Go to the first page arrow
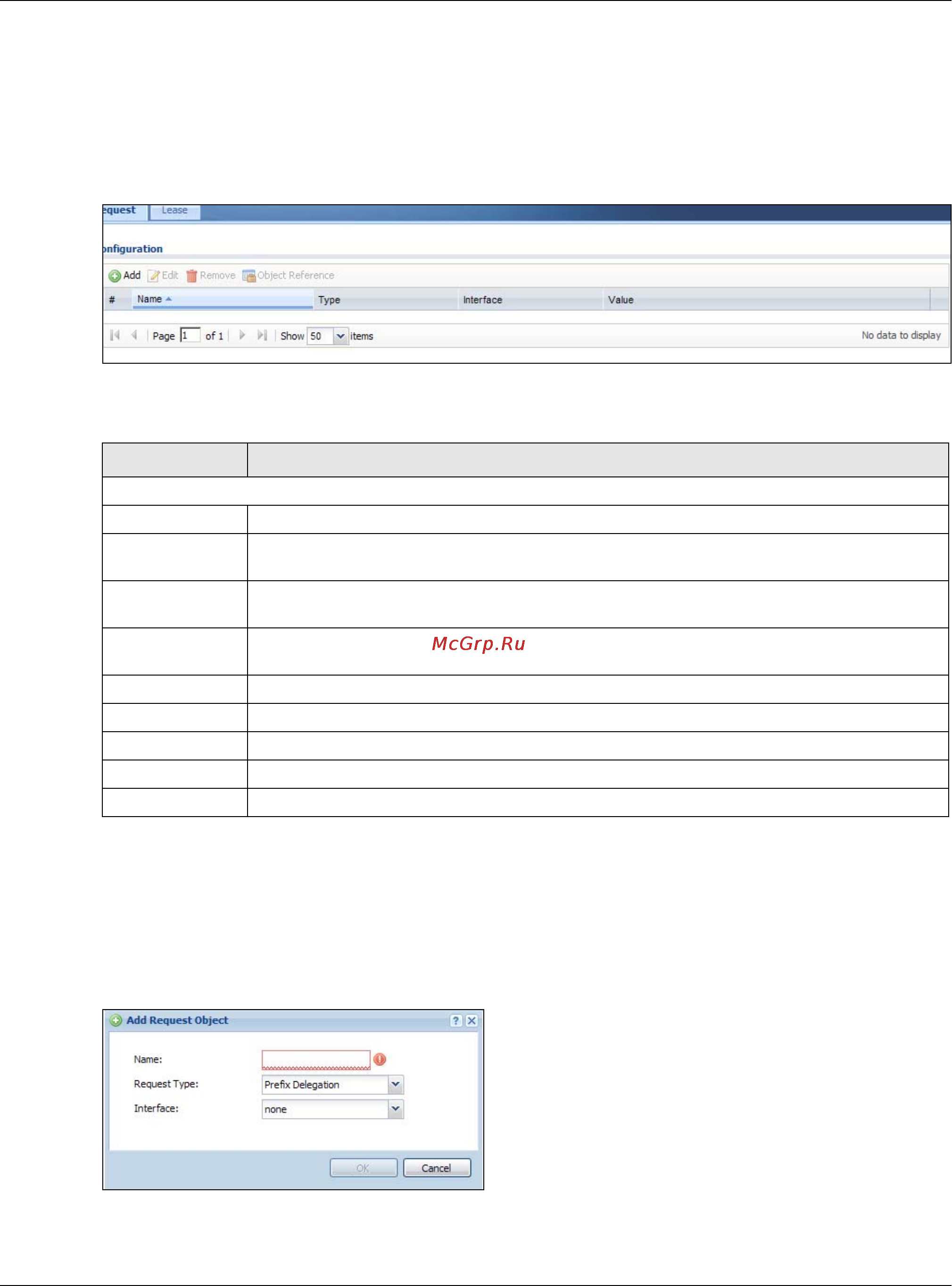Image resolution: width=952 pixels, height=1286 pixels. [115, 335]
